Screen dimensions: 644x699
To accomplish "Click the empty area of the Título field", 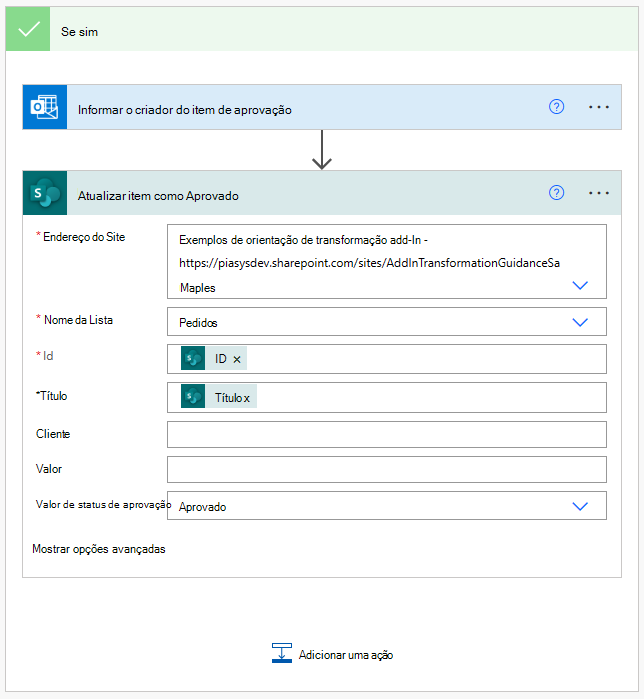I will pos(430,397).
